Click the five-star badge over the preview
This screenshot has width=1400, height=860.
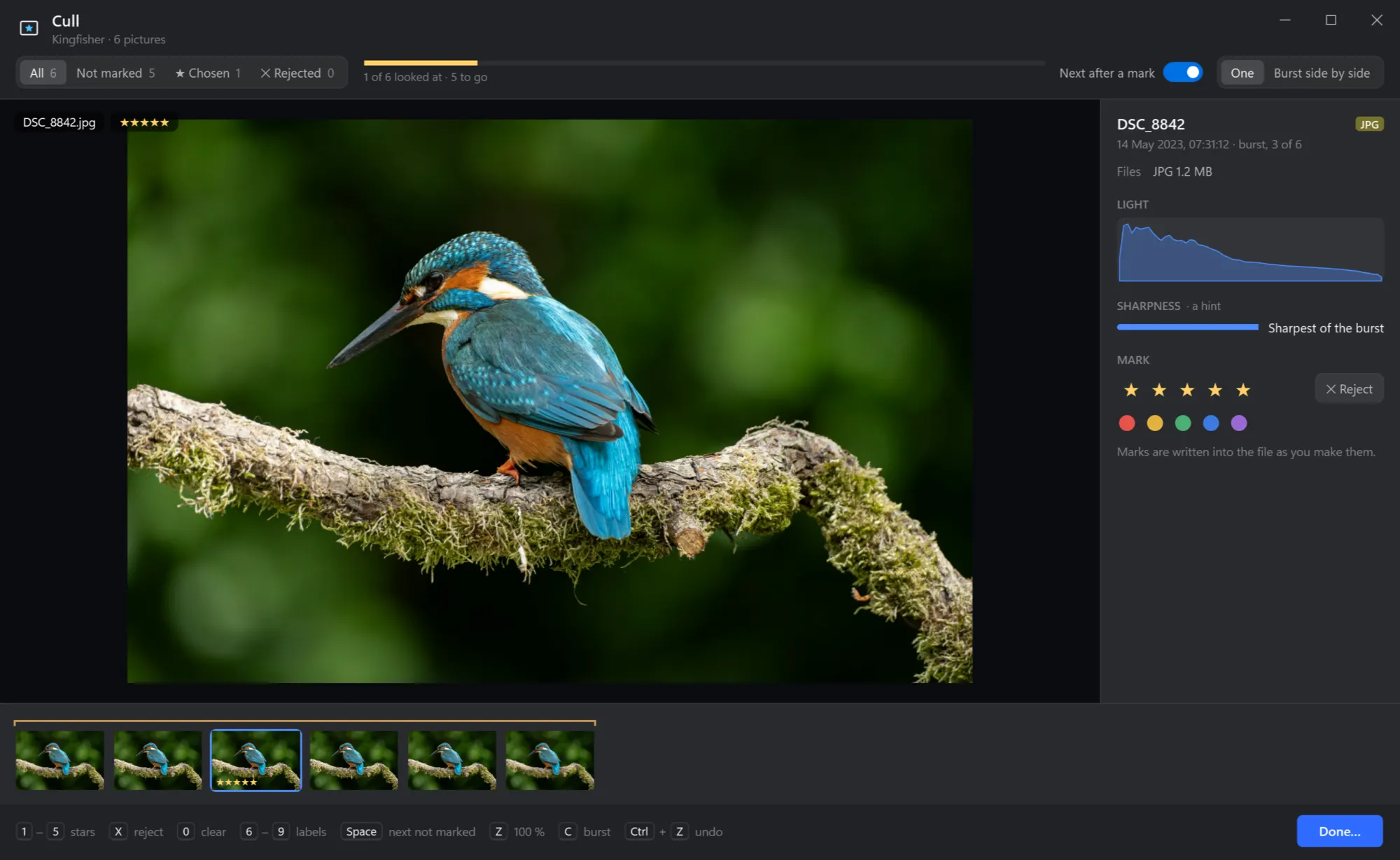pyautogui.click(x=144, y=122)
